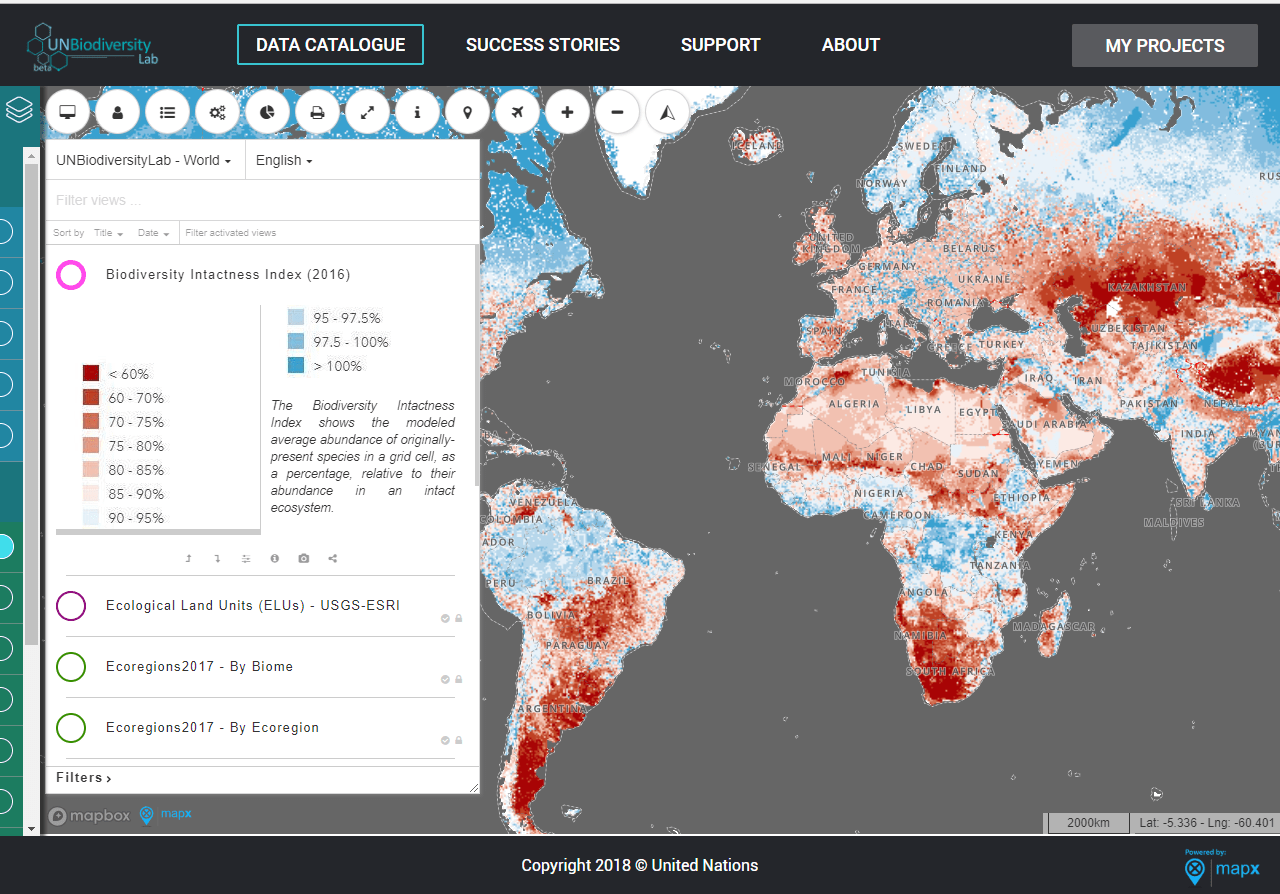Click the pie chart icon in the toolbar
This screenshot has height=894, width=1280.
(x=268, y=112)
